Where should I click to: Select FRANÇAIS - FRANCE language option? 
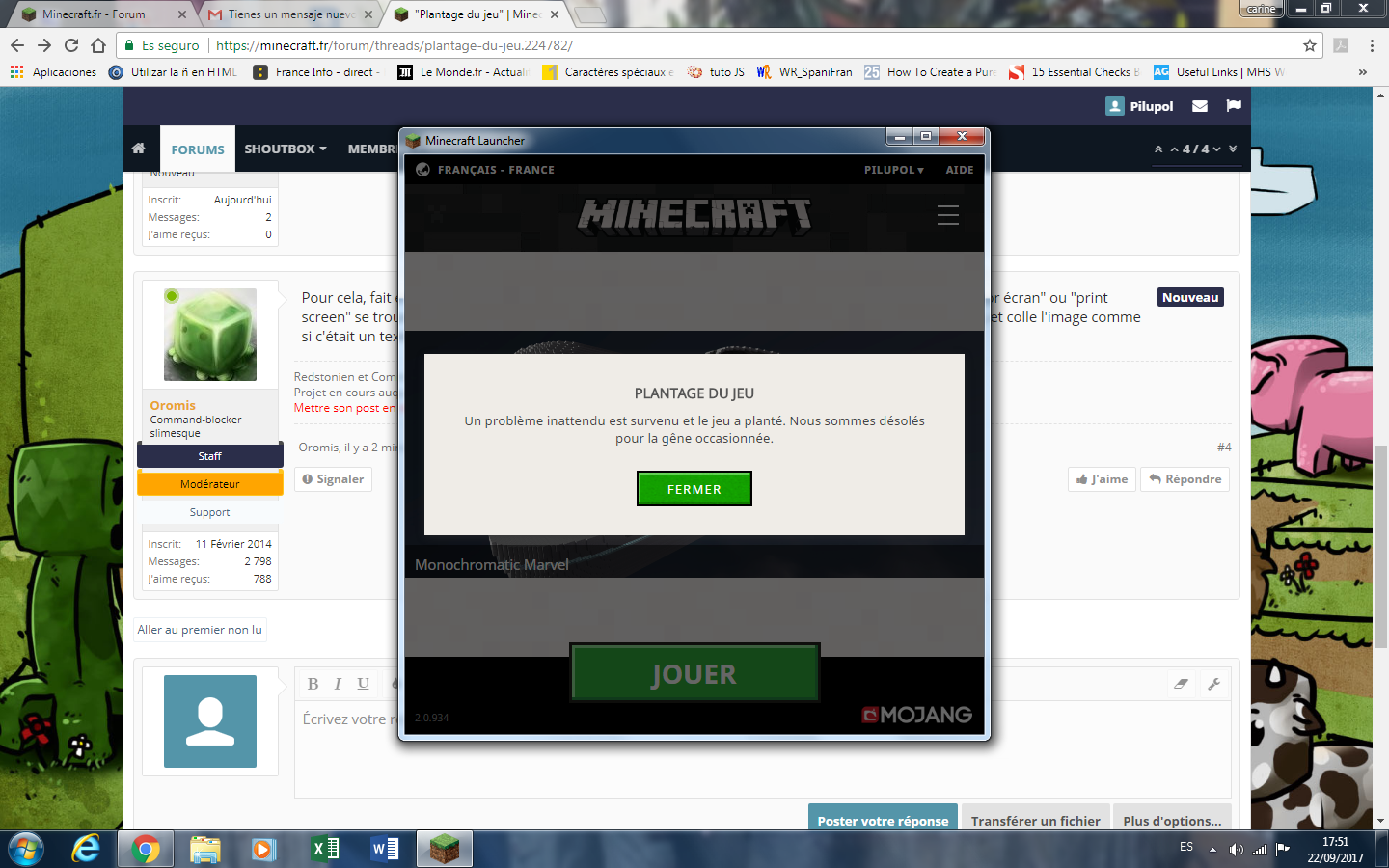[x=496, y=170]
